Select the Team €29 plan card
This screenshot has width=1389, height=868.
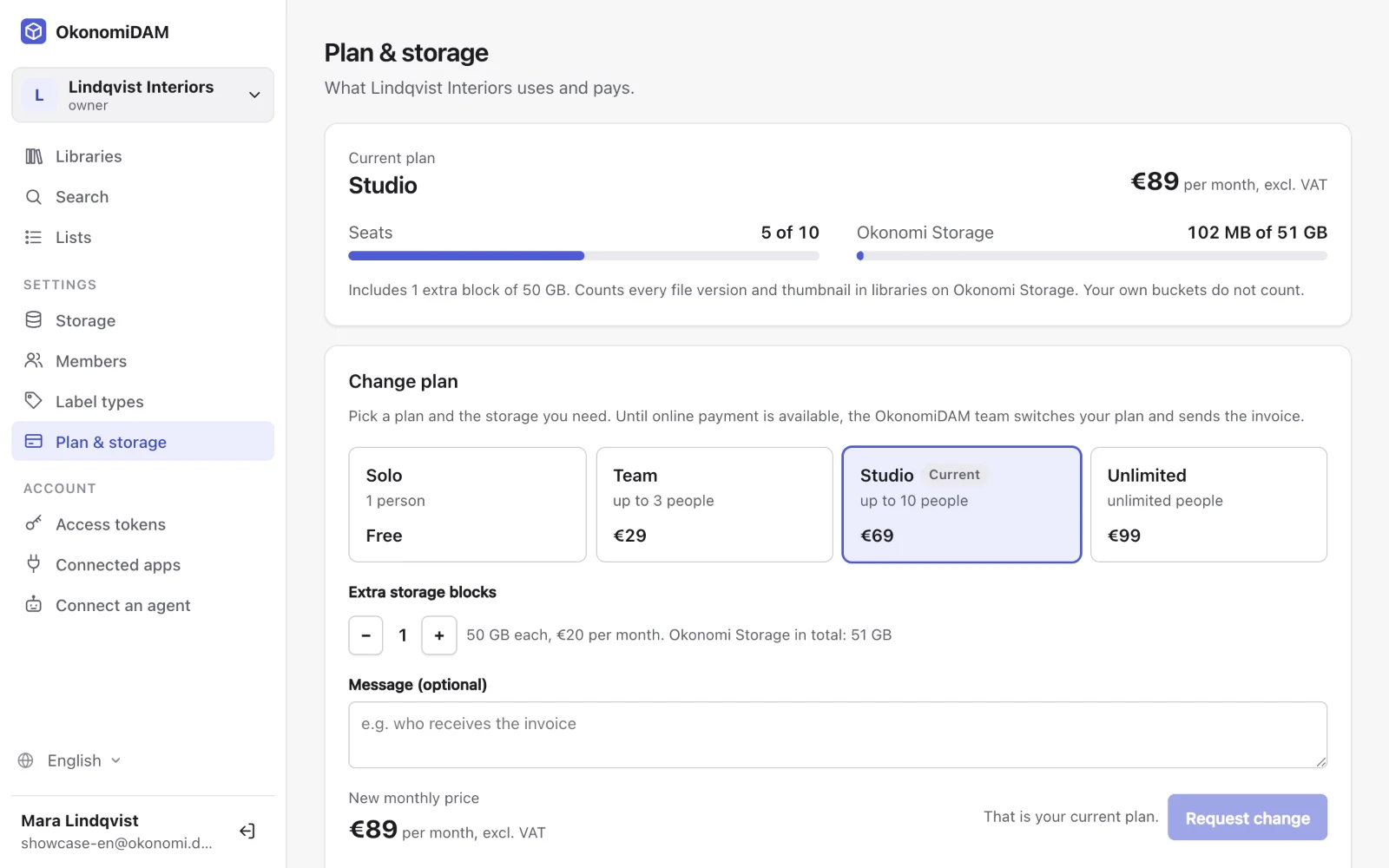[714, 504]
